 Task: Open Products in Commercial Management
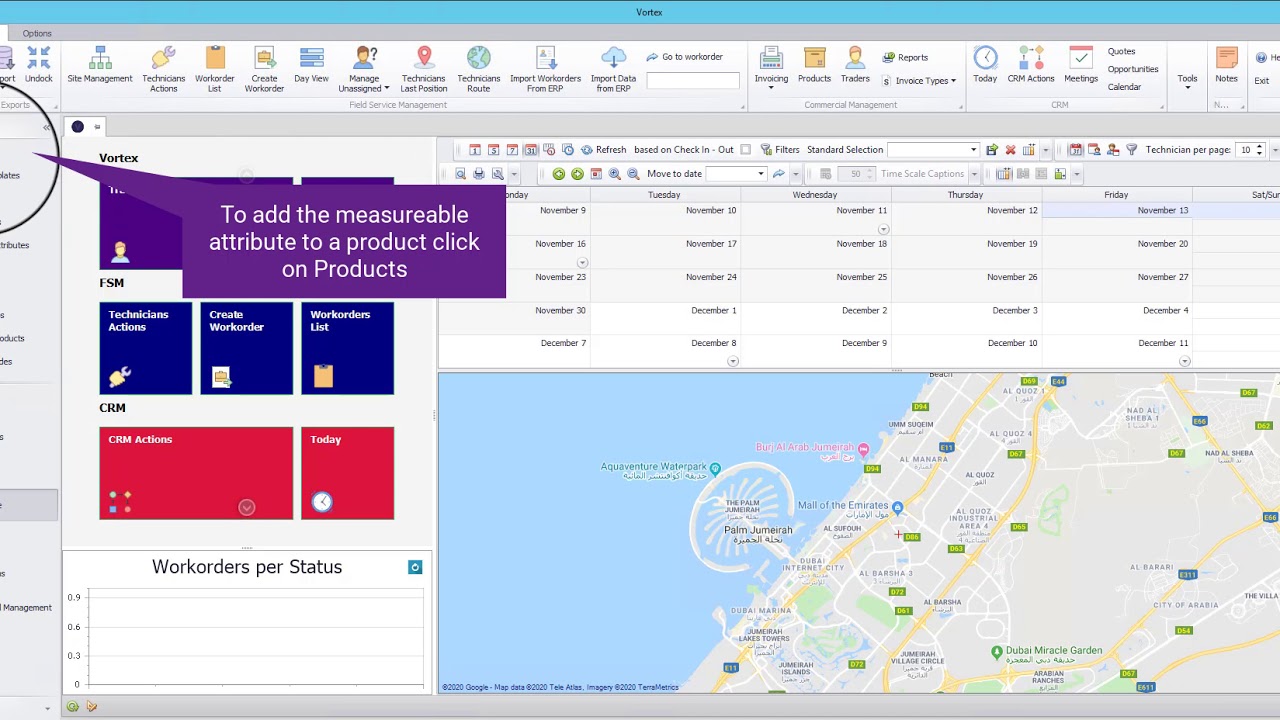[x=814, y=67]
